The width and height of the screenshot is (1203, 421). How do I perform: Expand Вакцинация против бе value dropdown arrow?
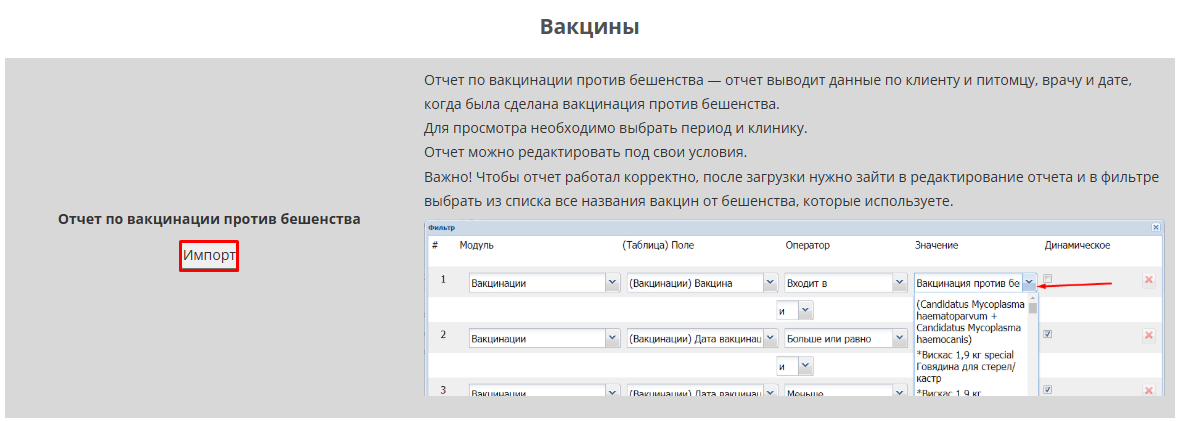tap(1029, 283)
